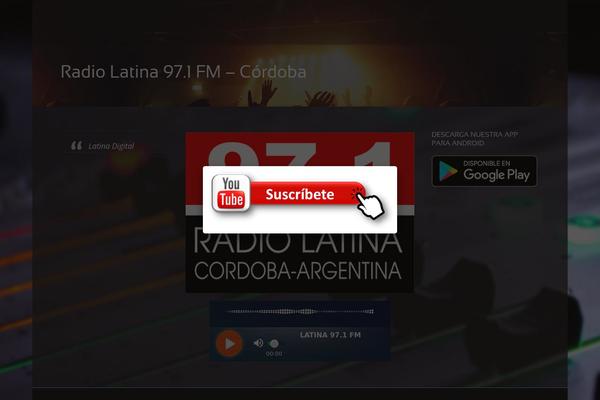The image size is (600, 400).
Task: Click the Radio Latina 97.1 FM – Córdoba title
Action: 183,72
